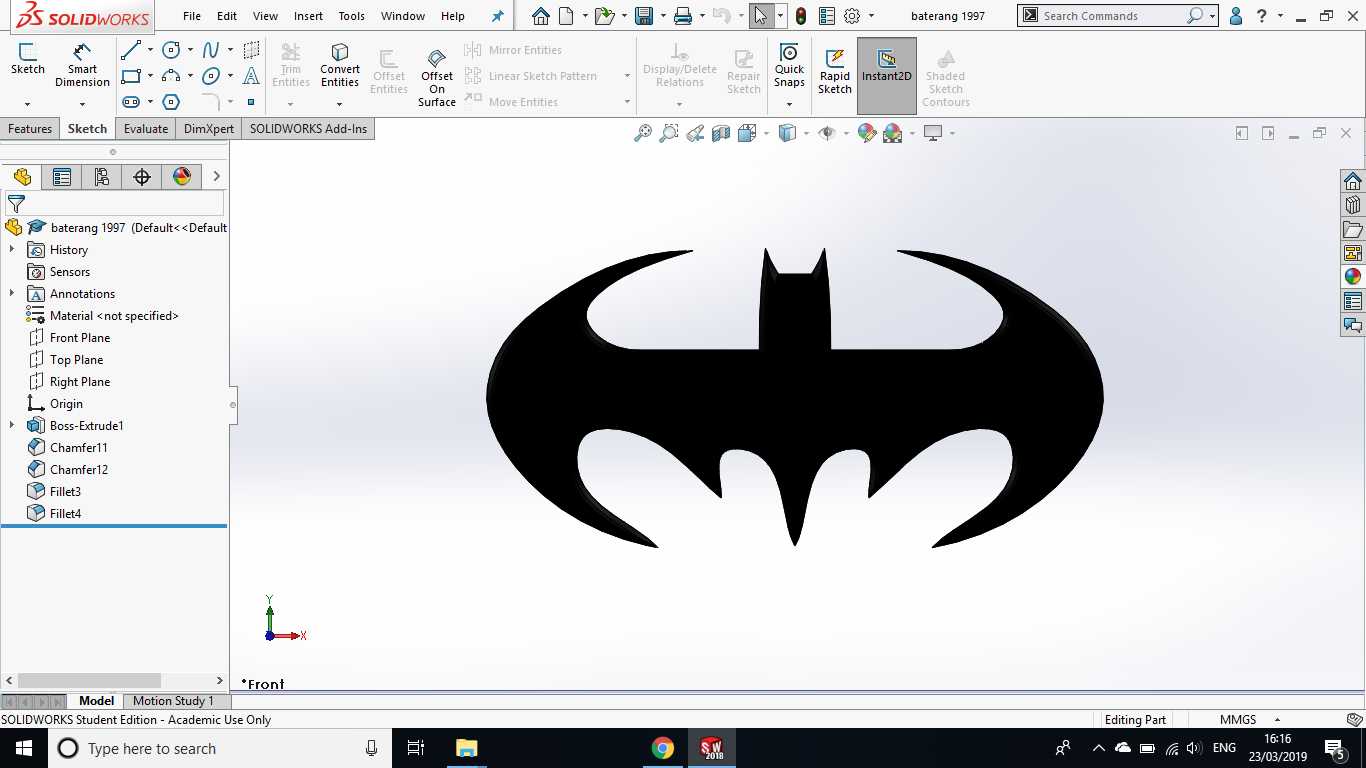Viewport: 1366px width, 768px height.
Task: Select the Slot sketch tool
Action: point(131,102)
